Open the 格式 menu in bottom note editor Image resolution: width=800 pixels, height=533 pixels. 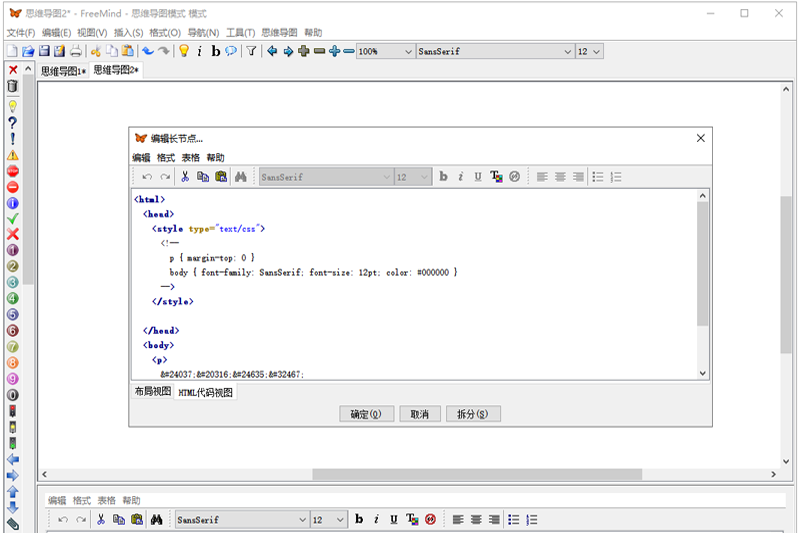coord(82,500)
